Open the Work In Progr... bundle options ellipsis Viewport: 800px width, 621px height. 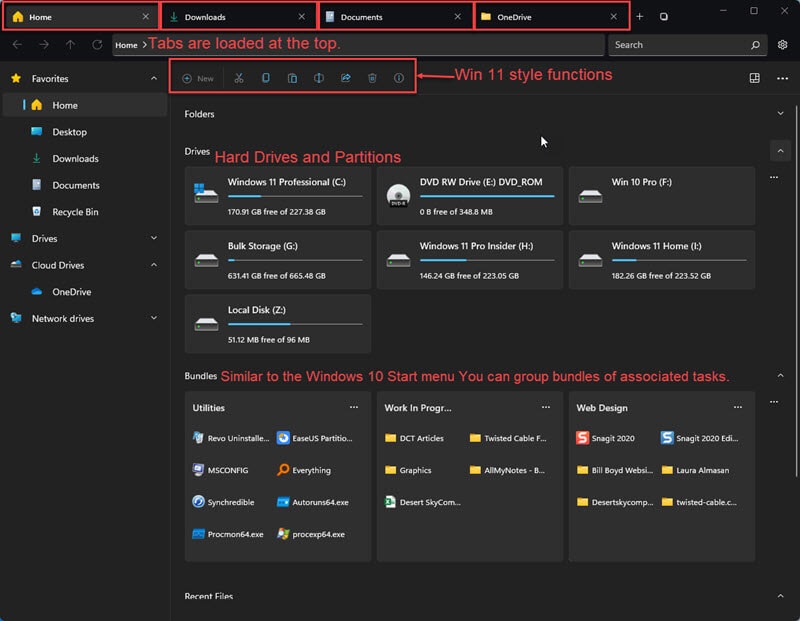[x=546, y=407]
